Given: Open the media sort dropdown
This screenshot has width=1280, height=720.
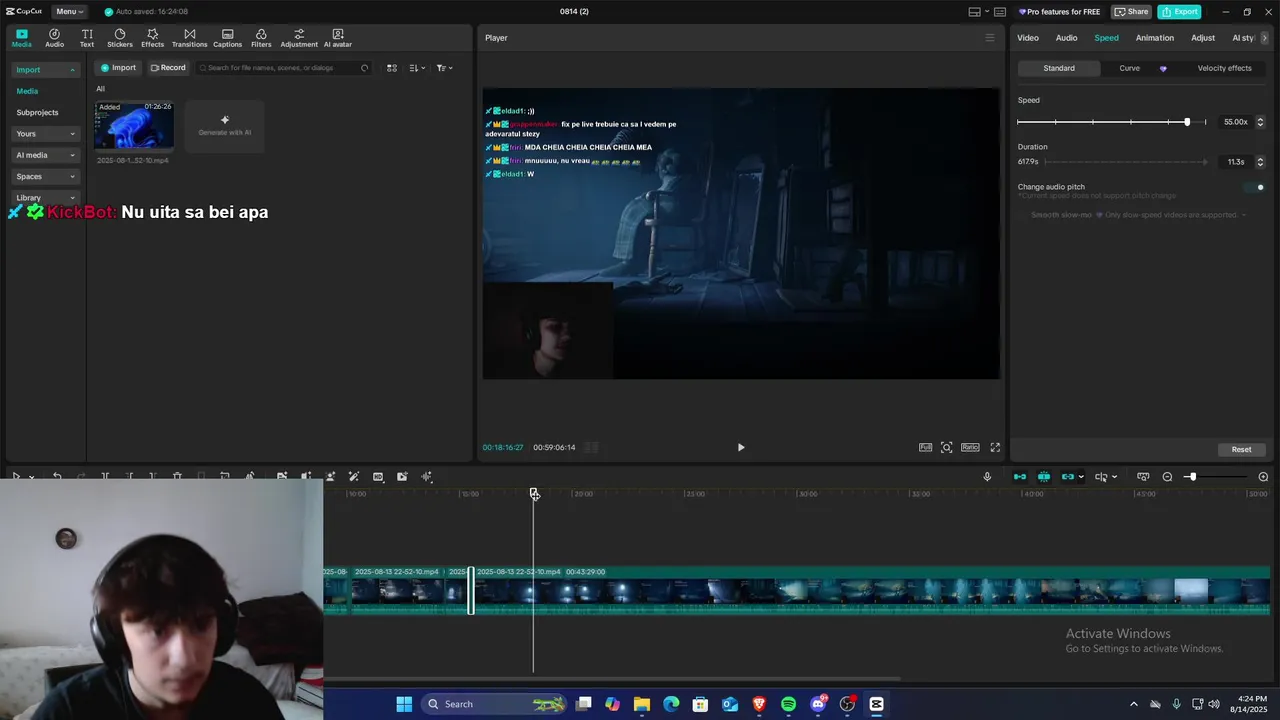Looking at the screenshot, I should pos(417,68).
